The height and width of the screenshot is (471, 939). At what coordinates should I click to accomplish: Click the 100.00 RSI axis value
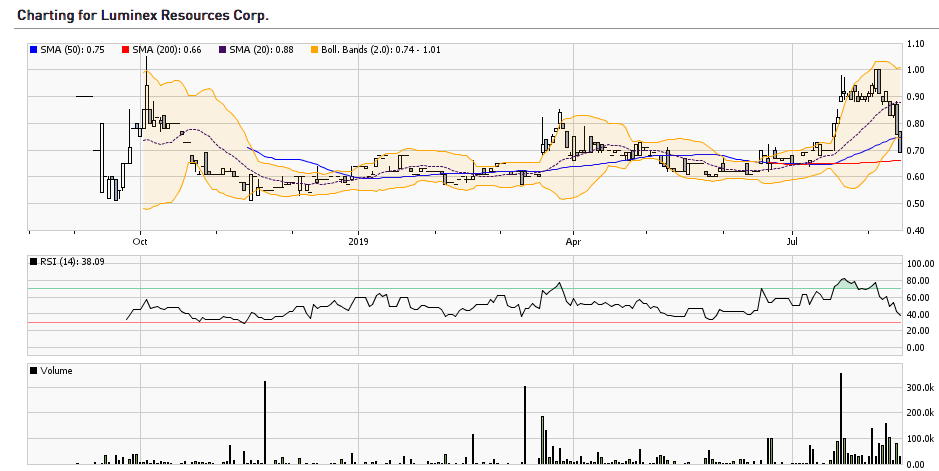click(920, 264)
